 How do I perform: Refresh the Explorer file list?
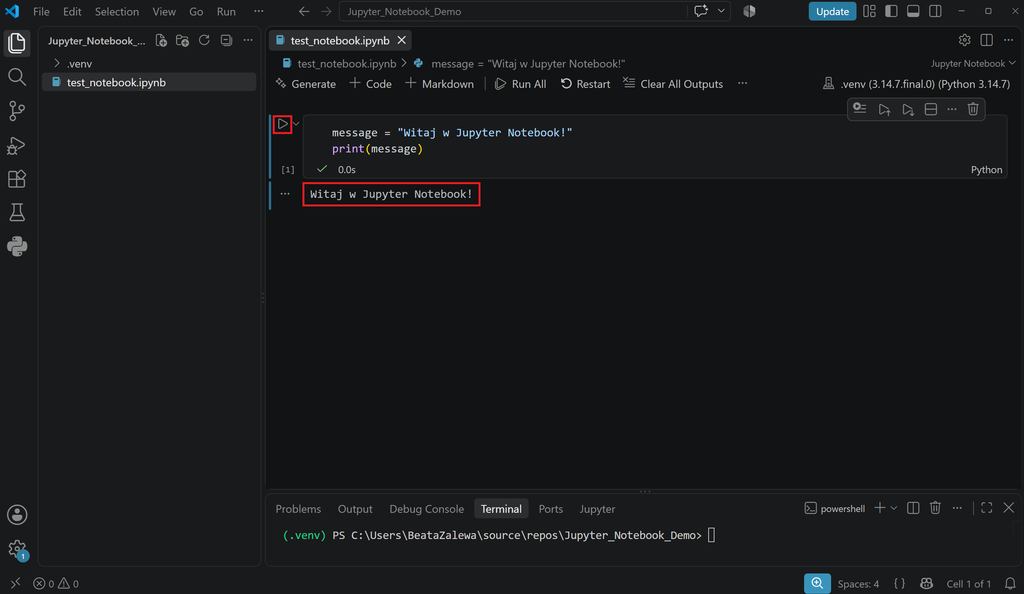[x=204, y=40]
